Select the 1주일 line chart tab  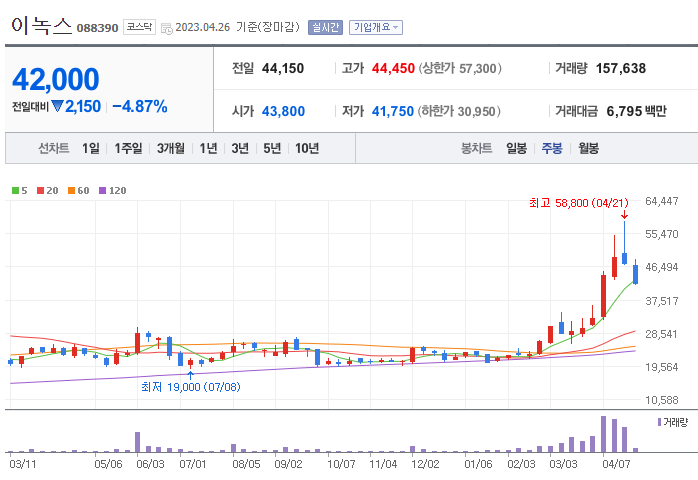pyautogui.click(x=128, y=148)
